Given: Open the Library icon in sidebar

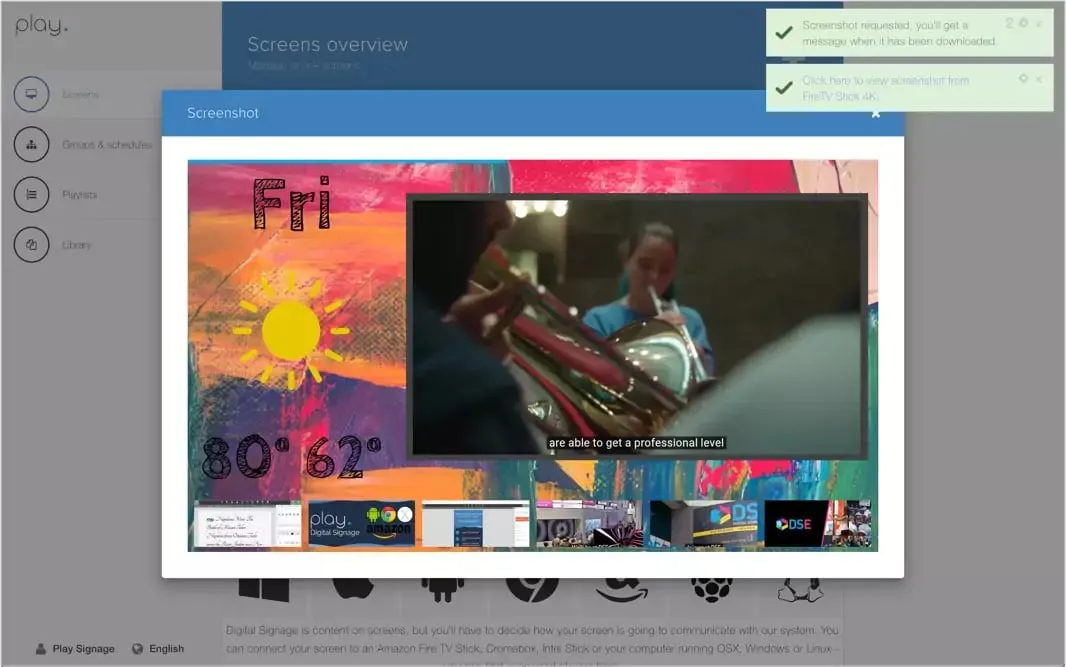Looking at the screenshot, I should pos(31,245).
